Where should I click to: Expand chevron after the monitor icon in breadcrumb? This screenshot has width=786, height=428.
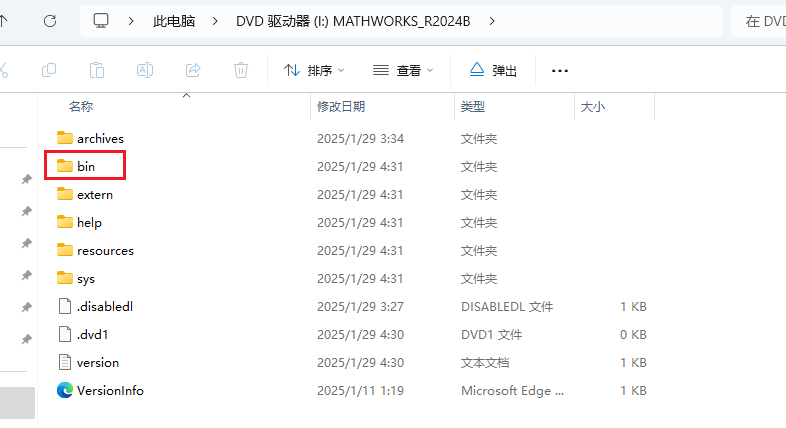pos(131,21)
